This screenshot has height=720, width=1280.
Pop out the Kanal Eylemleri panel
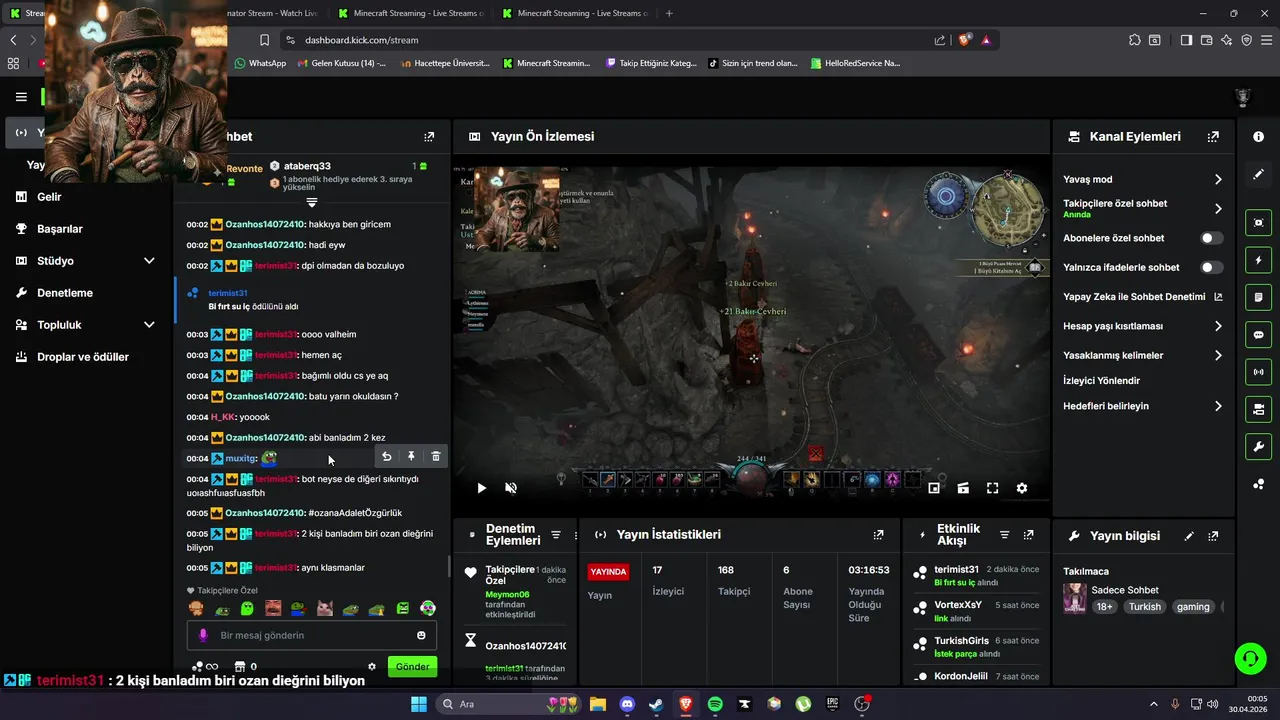(x=1213, y=137)
